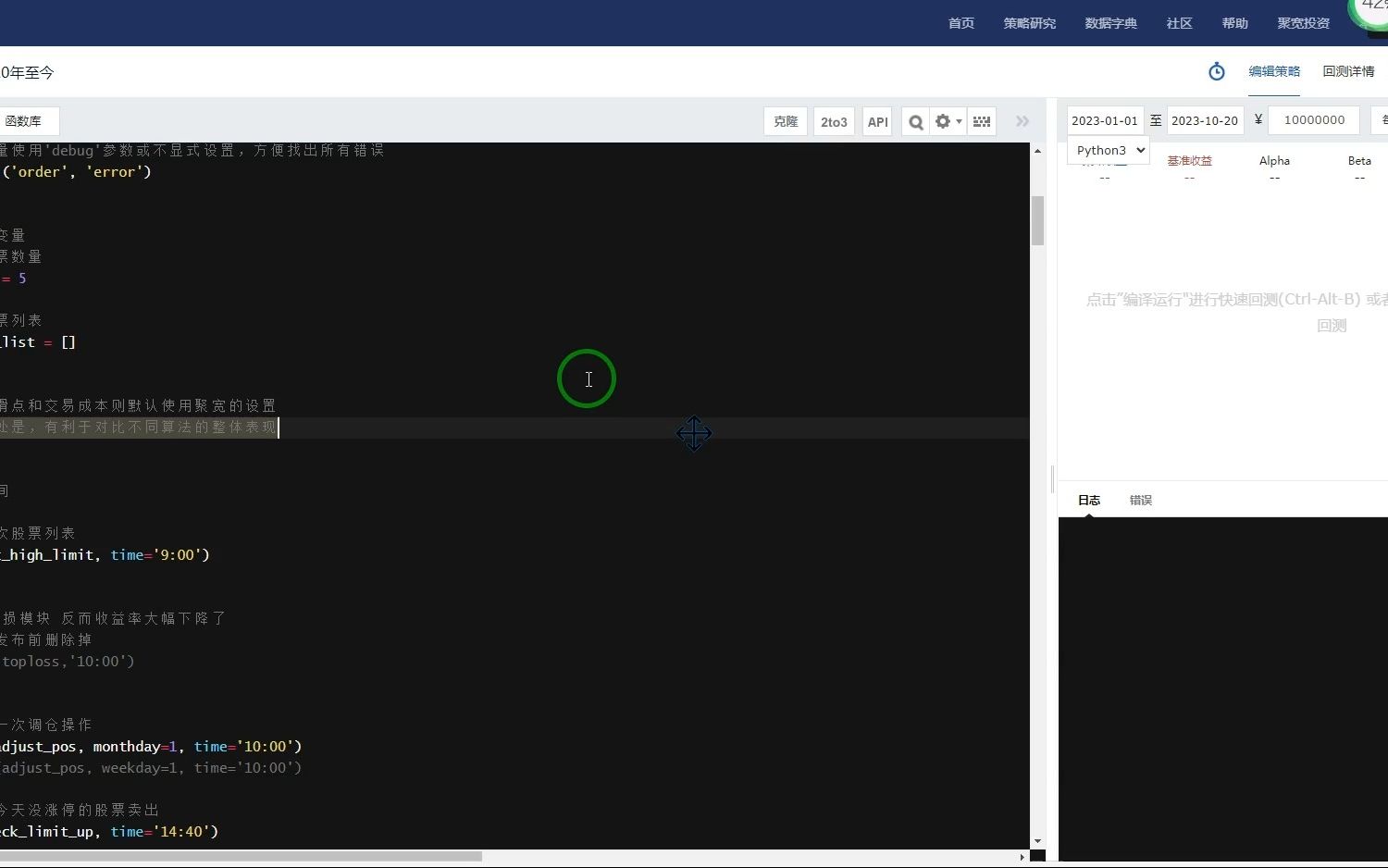
Task: Open the 日志 log tab
Action: pos(1089,500)
